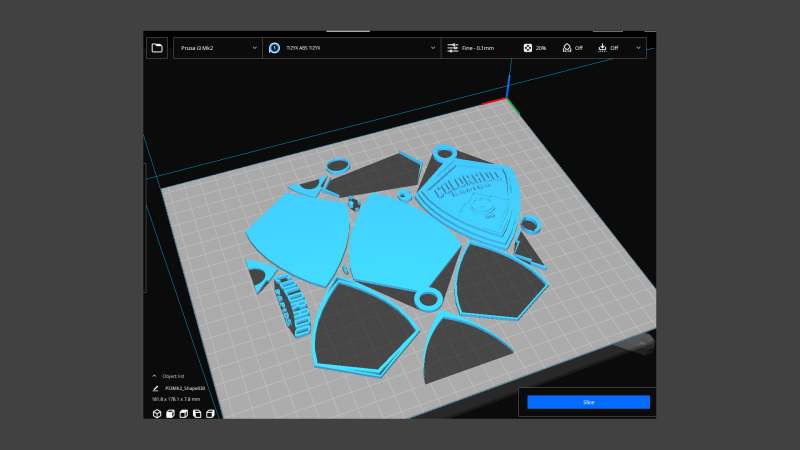This screenshot has width=800, height=450.
Task: Expand the Prusa i3 Mk2 printer dropdown
Action: coord(217,47)
